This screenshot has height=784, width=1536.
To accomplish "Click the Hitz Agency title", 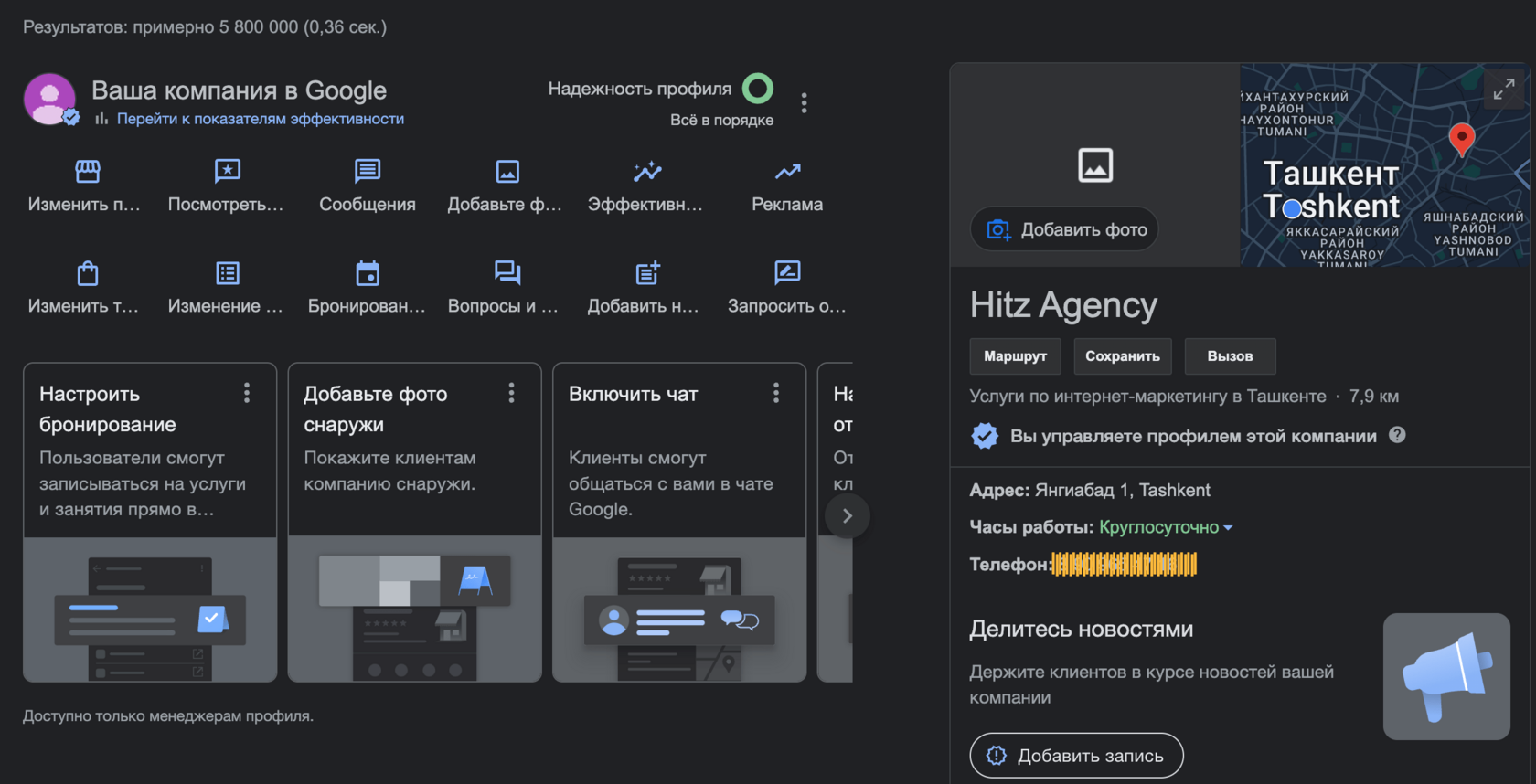I will point(1063,304).
